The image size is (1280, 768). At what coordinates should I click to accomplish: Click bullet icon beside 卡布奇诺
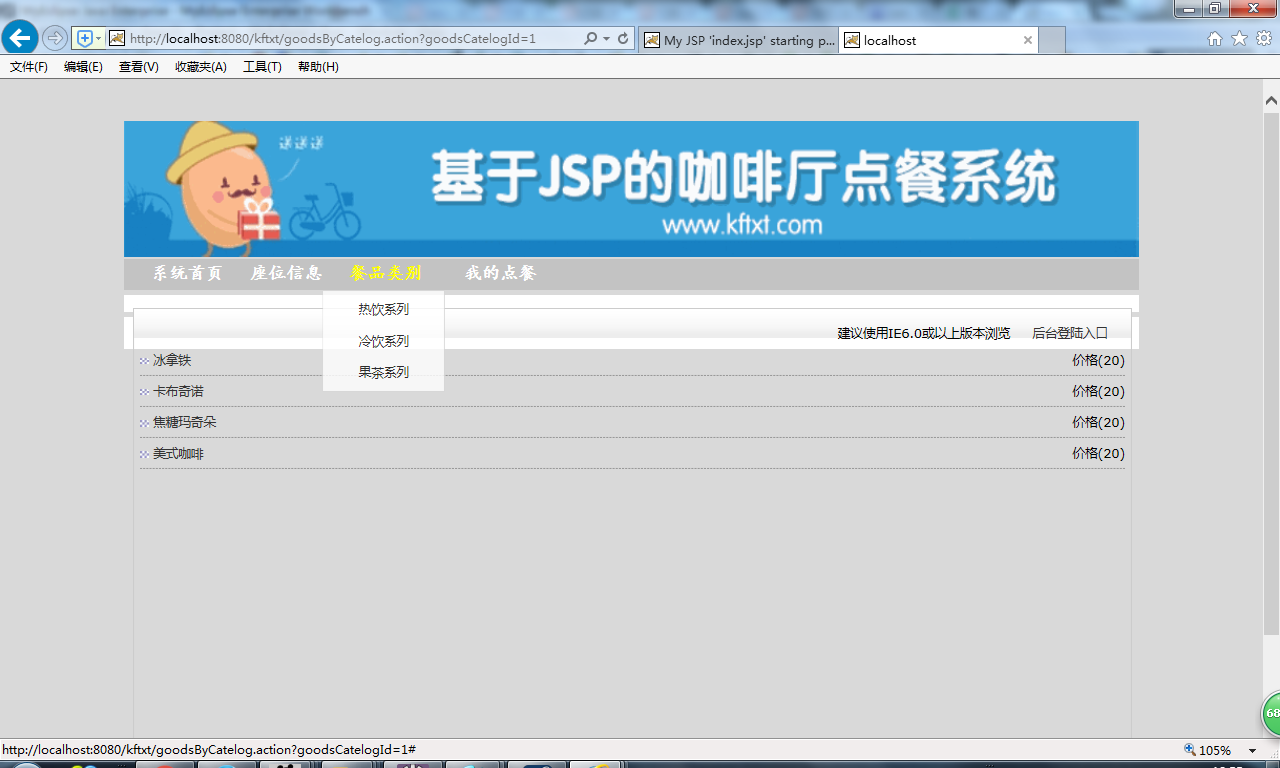144,392
